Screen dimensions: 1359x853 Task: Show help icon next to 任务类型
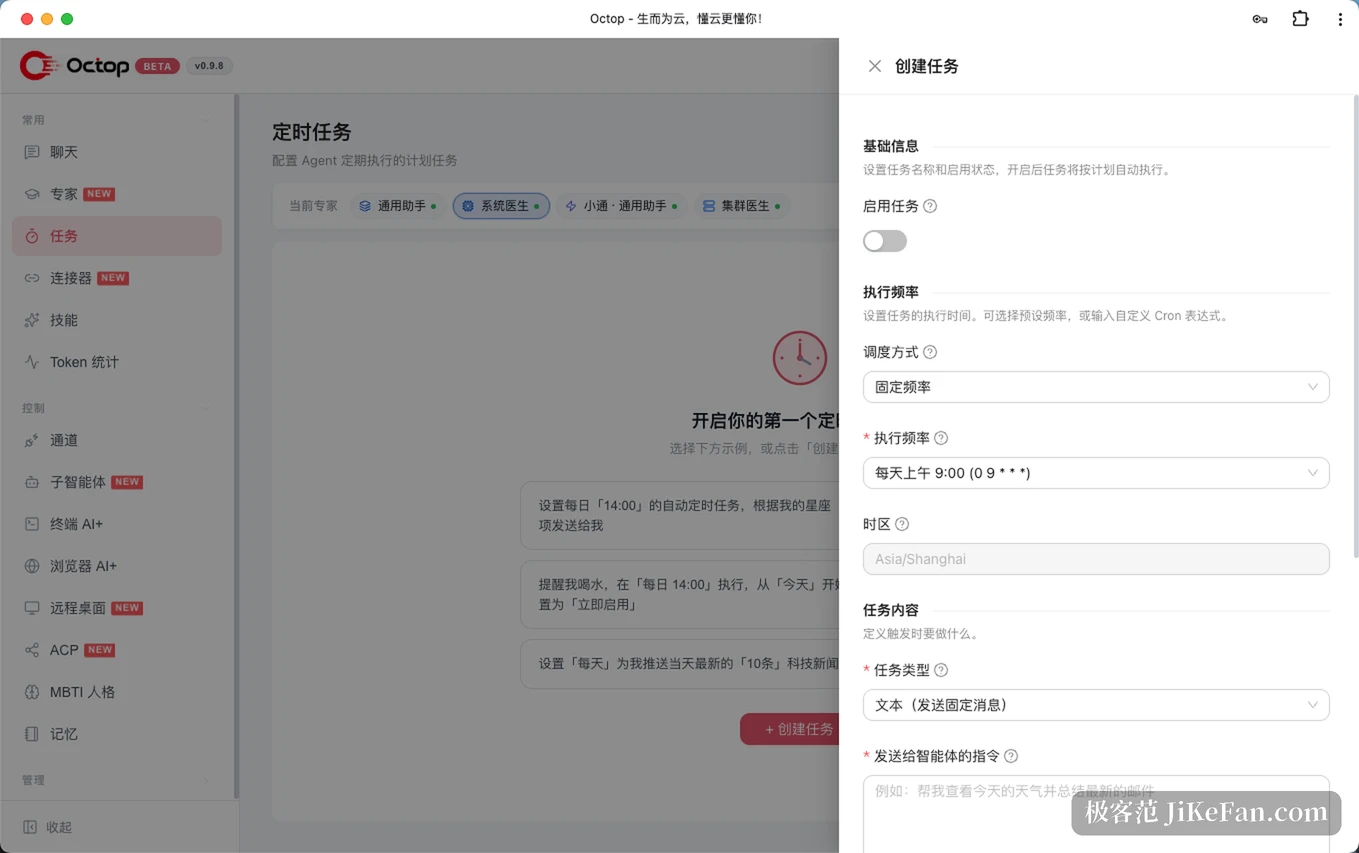pos(941,670)
